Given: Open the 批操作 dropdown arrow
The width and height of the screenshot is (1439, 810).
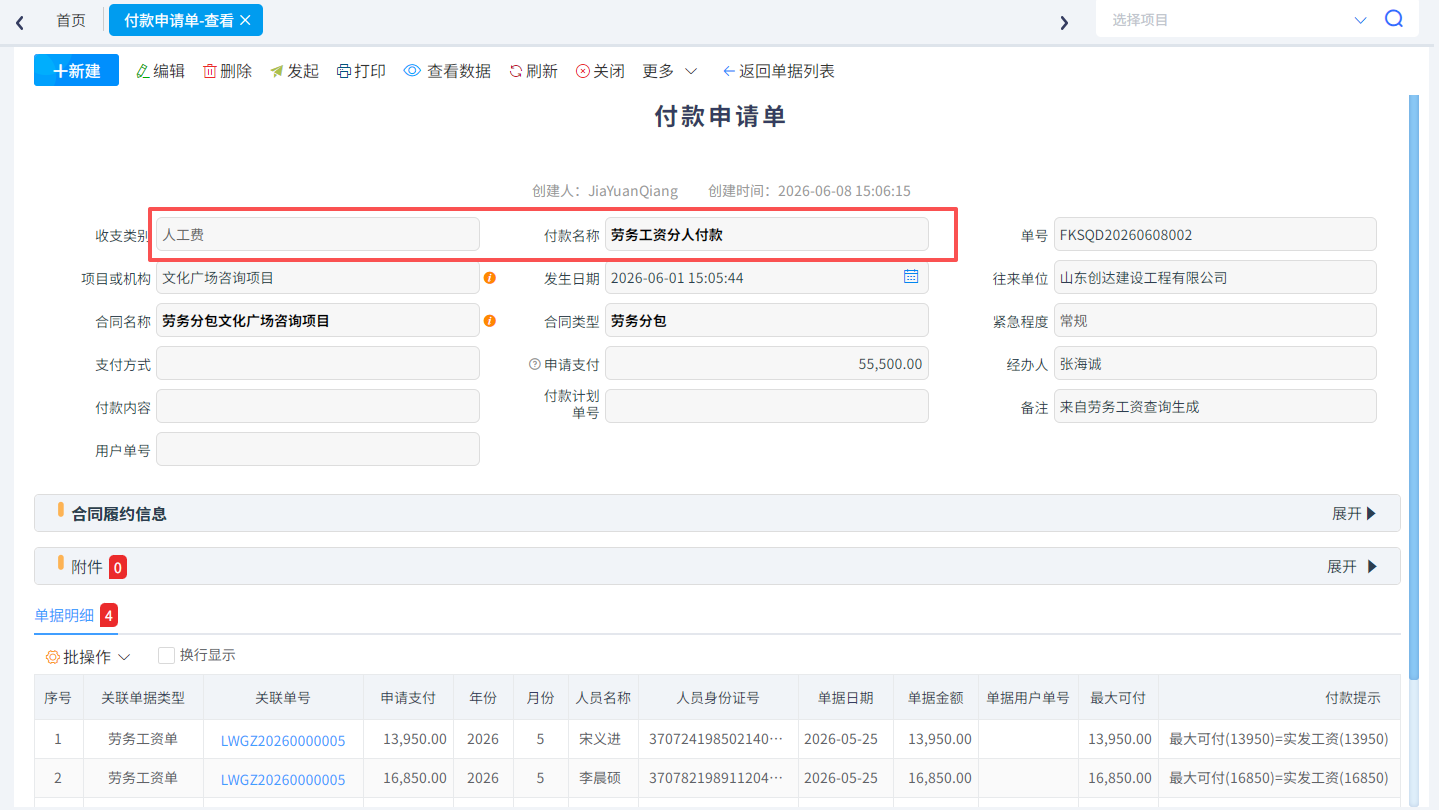Looking at the screenshot, I should 124,657.
